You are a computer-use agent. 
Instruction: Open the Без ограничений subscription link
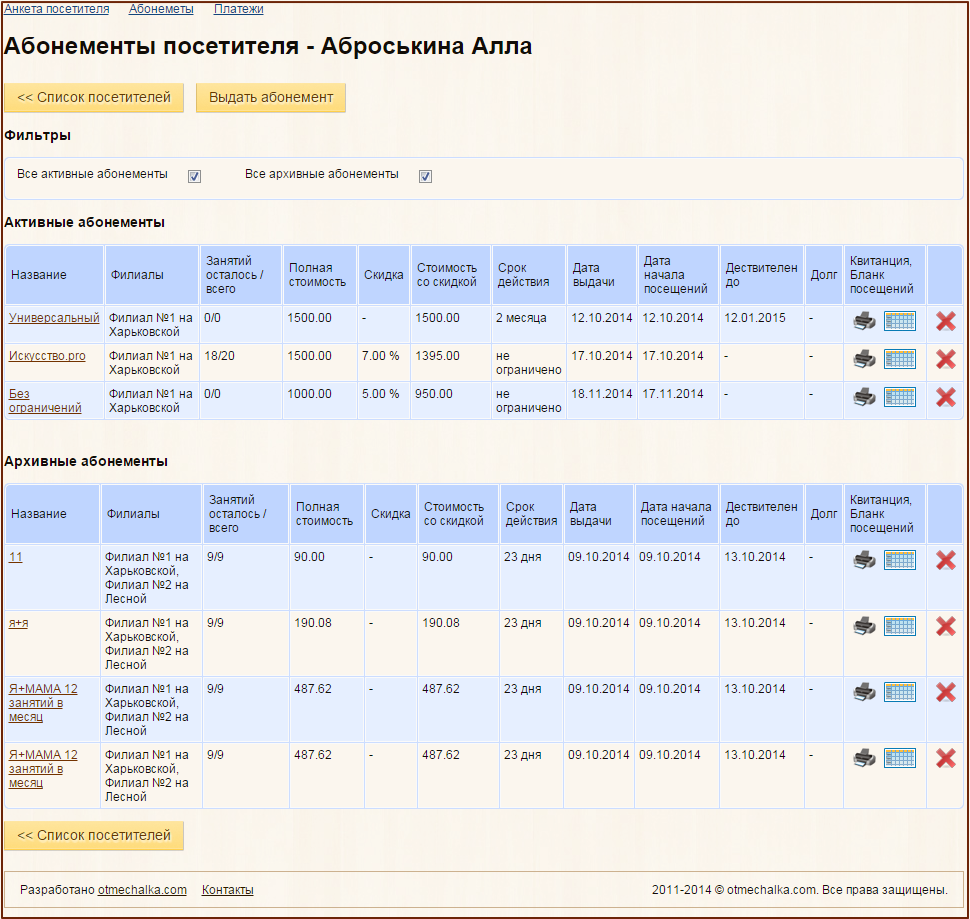pyautogui.click(x=45, y=401)
